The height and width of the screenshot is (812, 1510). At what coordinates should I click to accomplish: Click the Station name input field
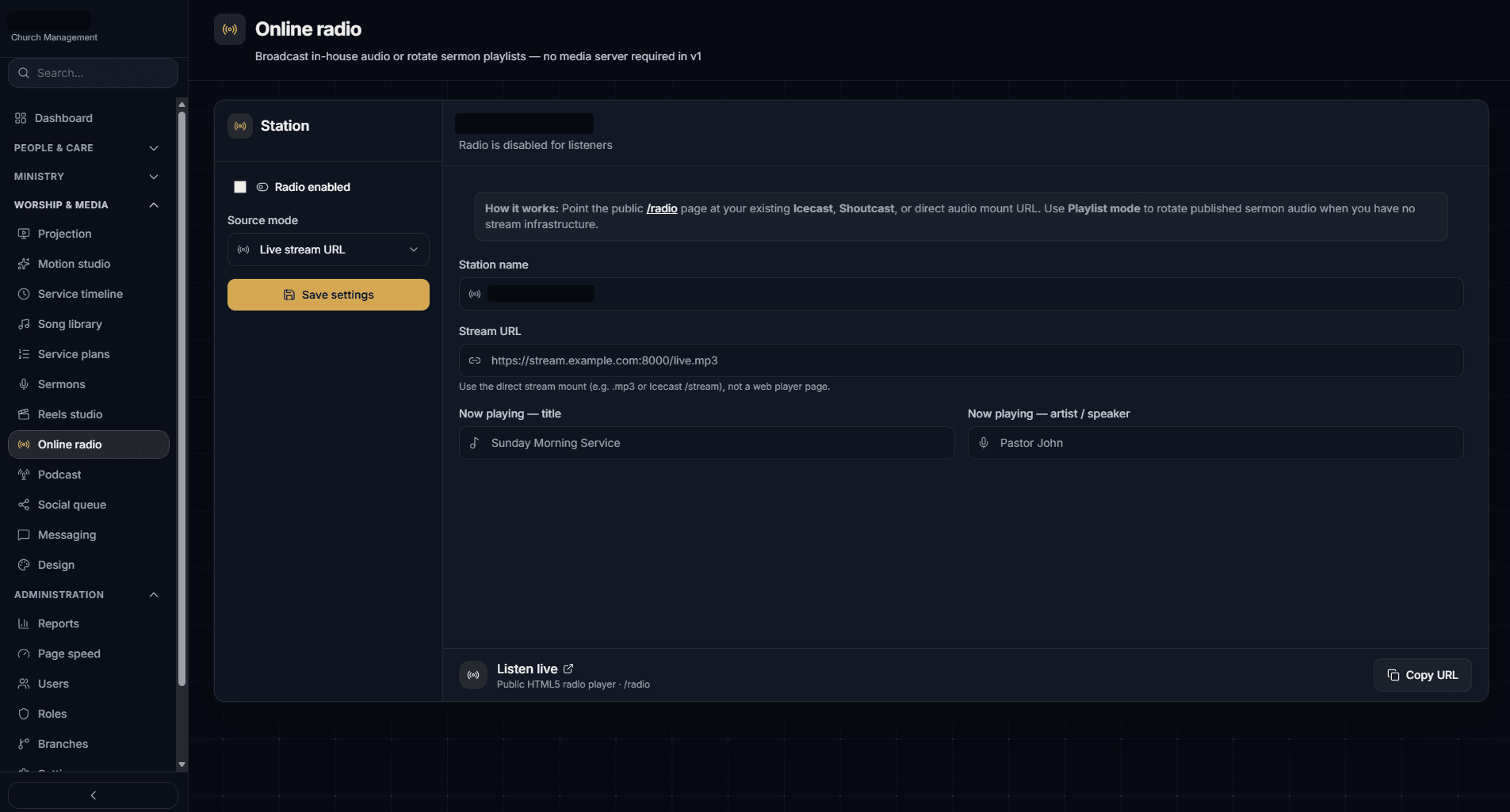click(961, 294)
